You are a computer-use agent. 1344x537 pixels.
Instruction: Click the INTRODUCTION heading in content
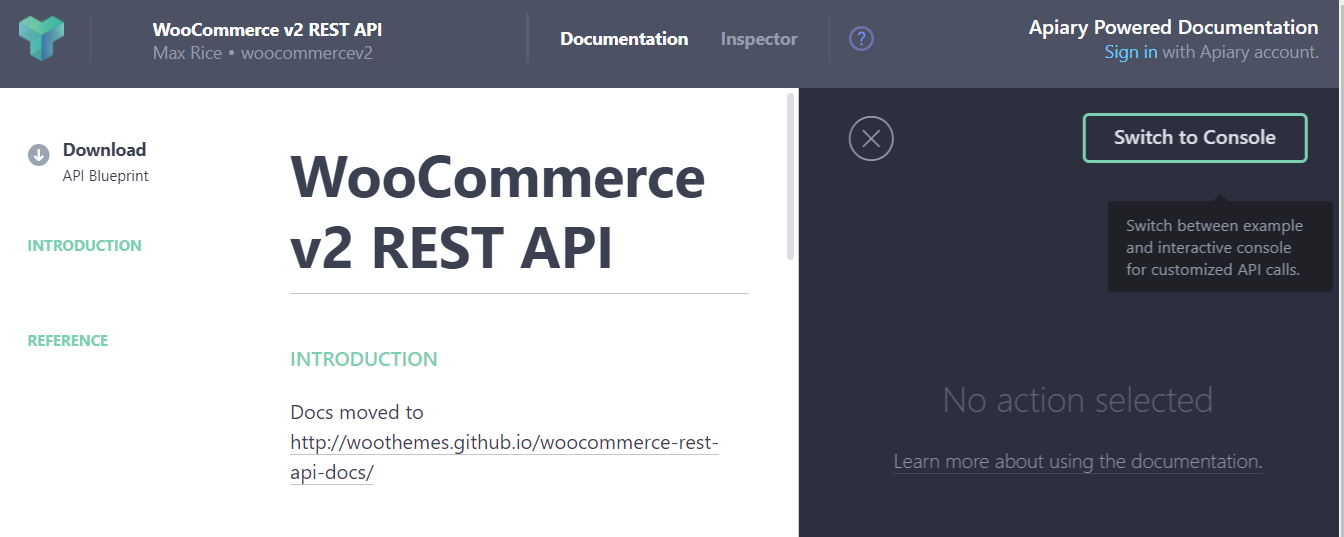click(x=364, y=359)
